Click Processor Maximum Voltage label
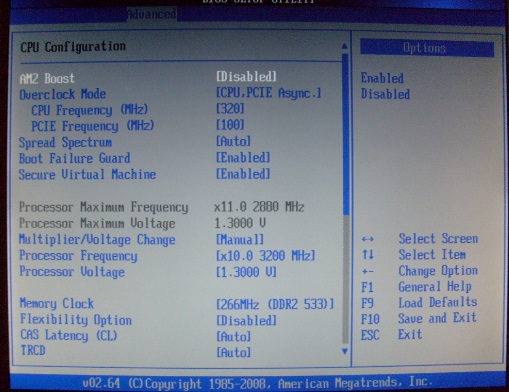This screenshot has width=509, height=392. [97, 223]
